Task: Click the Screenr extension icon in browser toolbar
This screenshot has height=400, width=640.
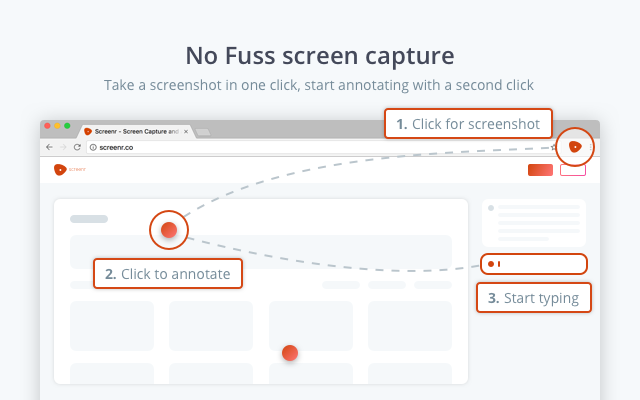Action: click(575, 147)
